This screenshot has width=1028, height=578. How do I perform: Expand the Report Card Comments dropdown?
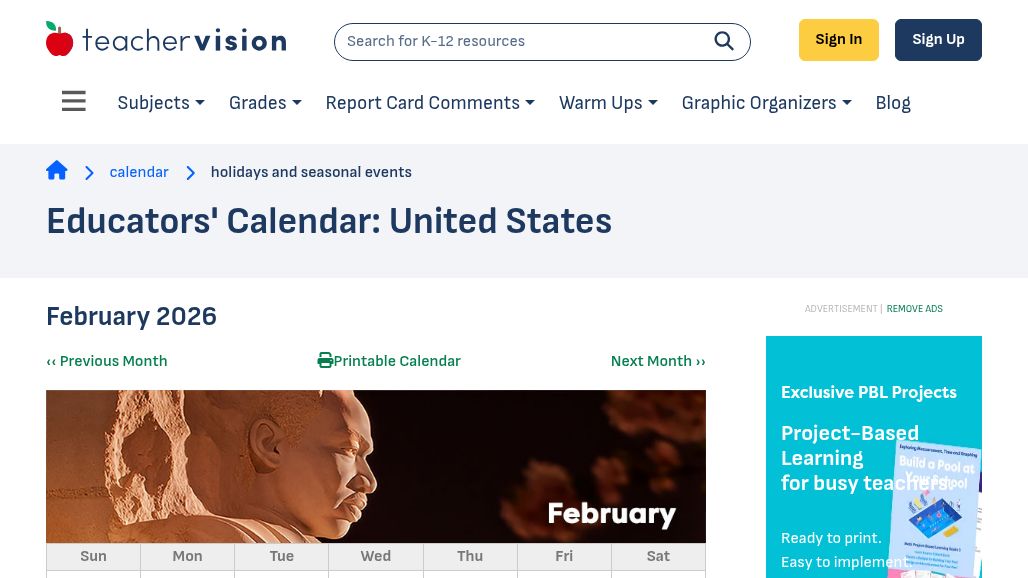point(430,103)
